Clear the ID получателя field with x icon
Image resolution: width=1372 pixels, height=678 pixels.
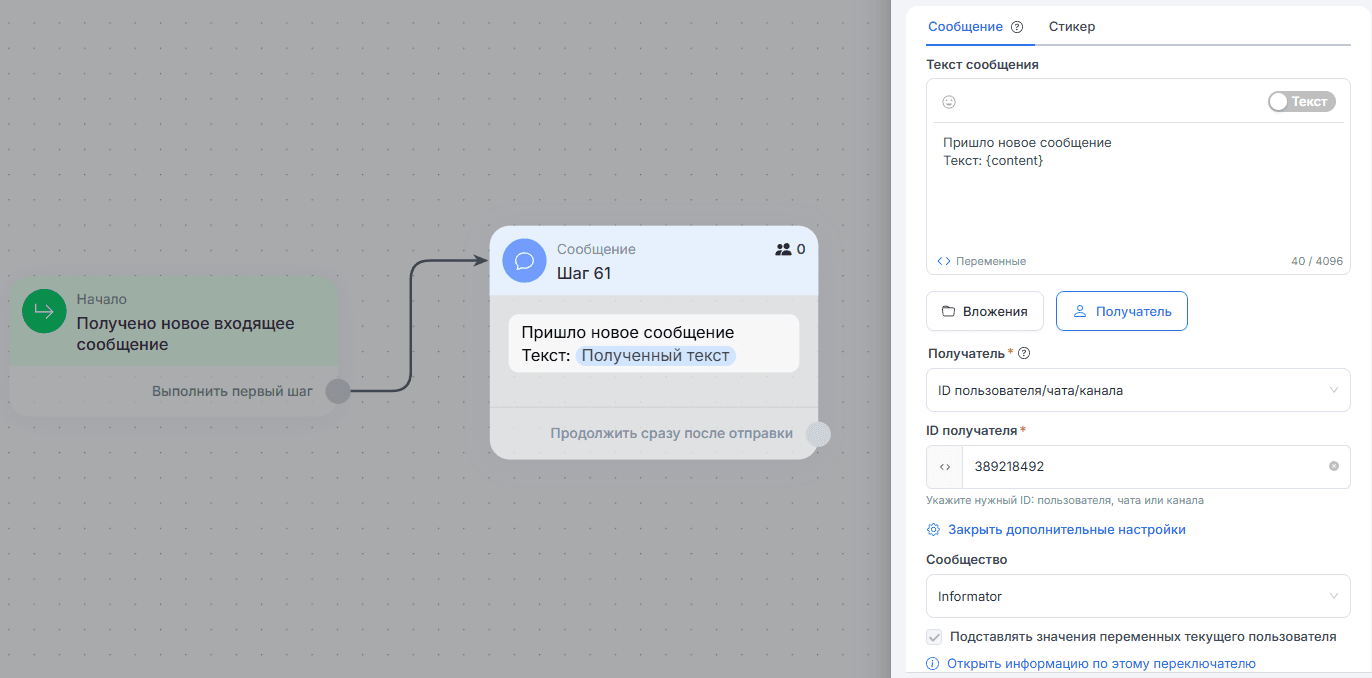coord(1333,466)
